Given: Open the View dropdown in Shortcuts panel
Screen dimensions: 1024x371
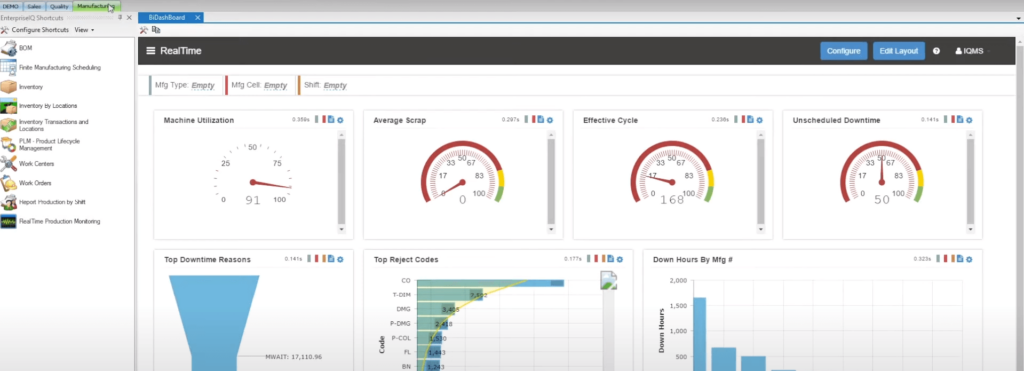Looking at the screenshot, I should (x=84, y=30).
